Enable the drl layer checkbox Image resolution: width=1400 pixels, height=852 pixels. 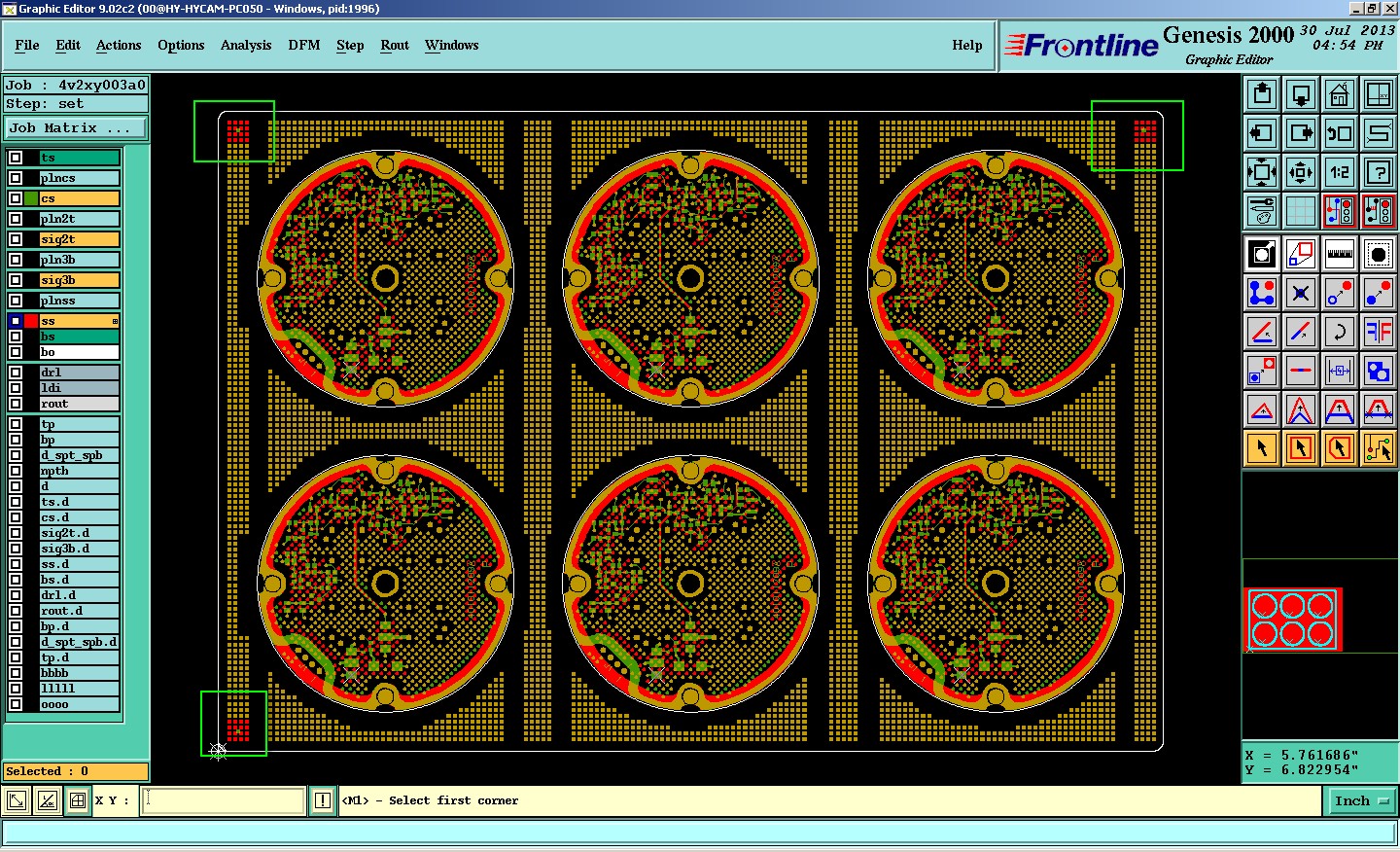click(16, 373)
